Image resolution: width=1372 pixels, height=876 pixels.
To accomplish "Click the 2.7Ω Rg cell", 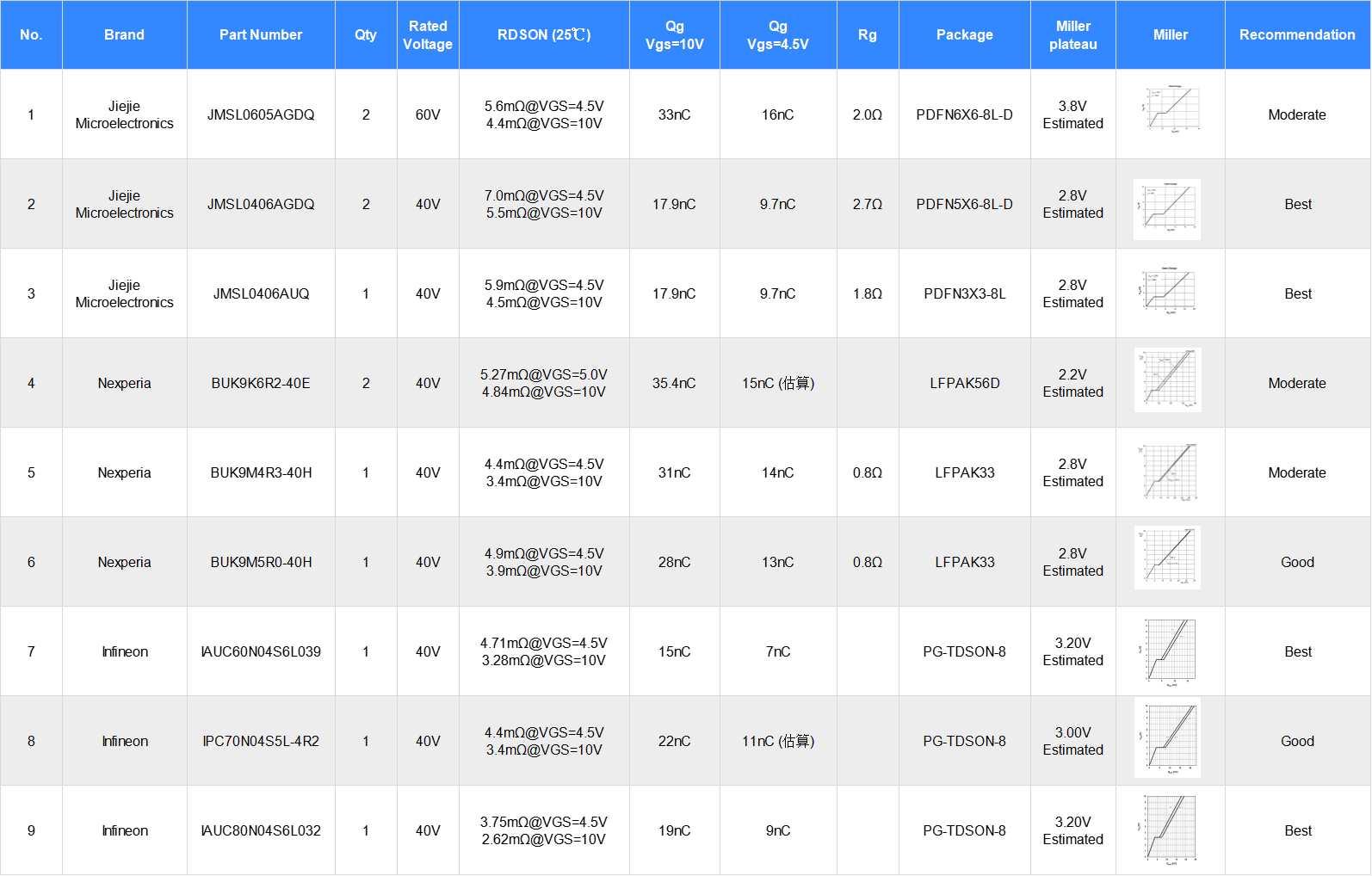I will tap(868, 204).
